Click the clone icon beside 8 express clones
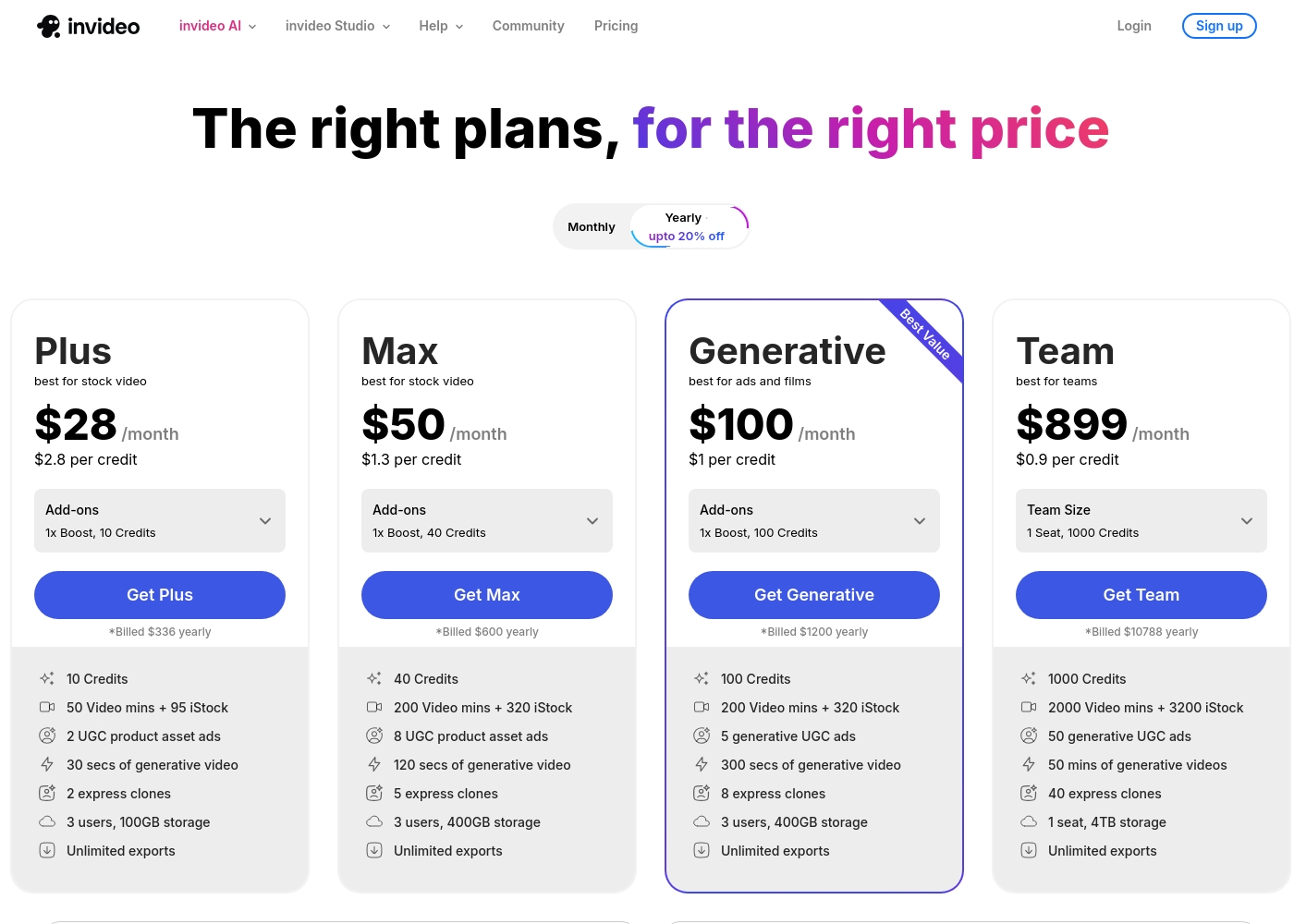1294x924 pixels. click(x=702, y=793)
